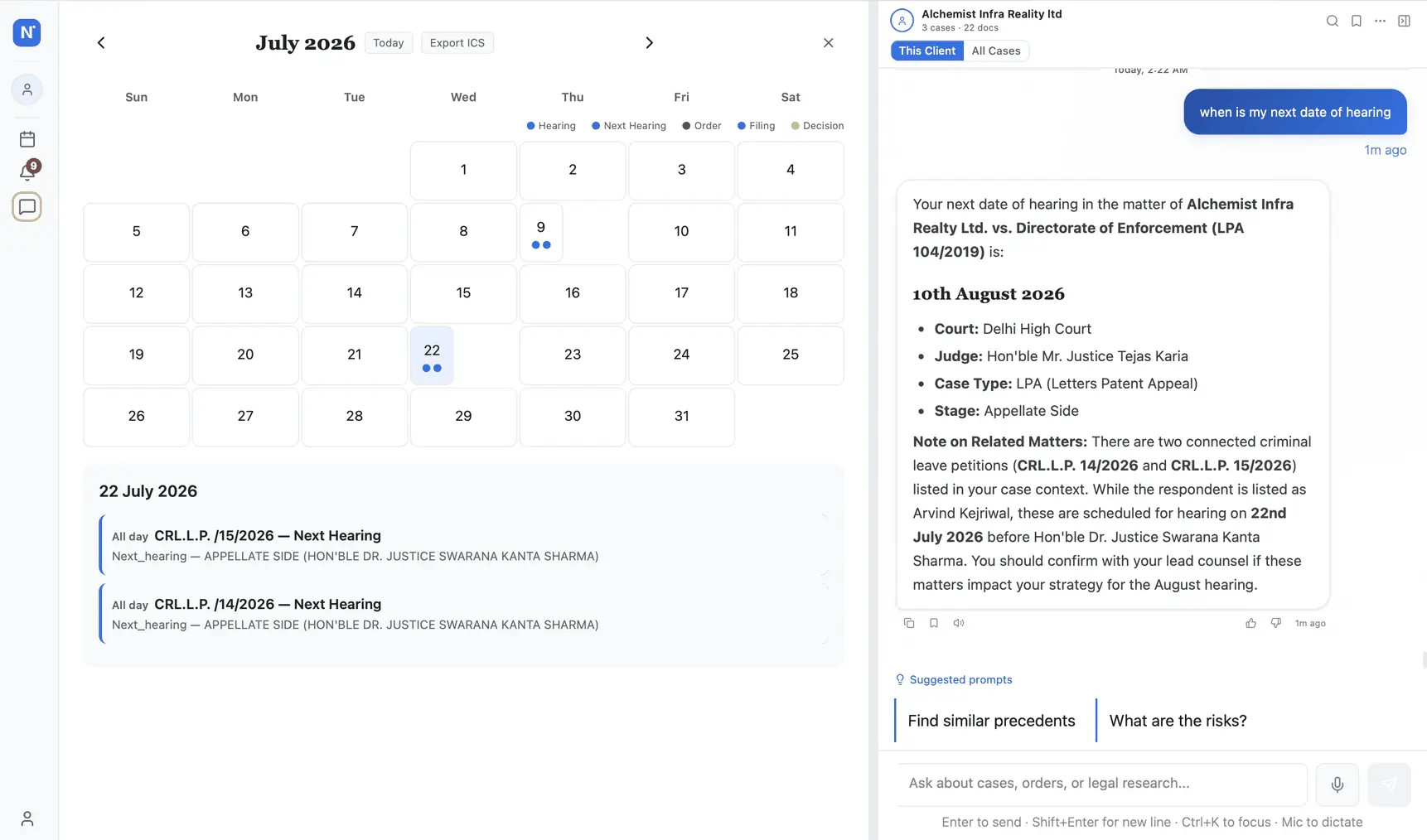Viewport: 1427px width, 840px height.
Task: Select July 22 in the calendar
Action: (x=432, y=355)
